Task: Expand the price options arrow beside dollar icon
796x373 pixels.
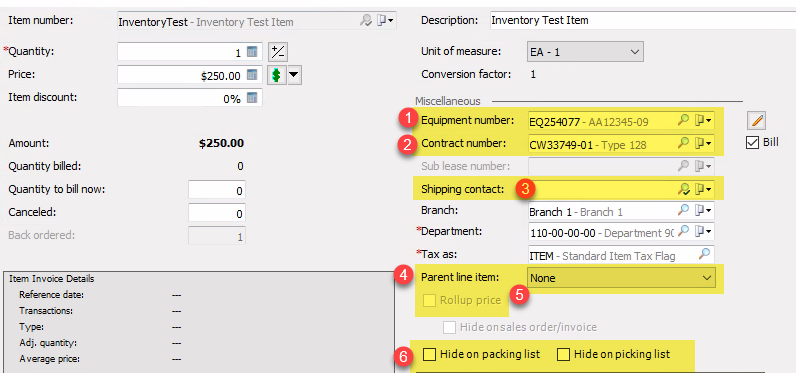Action: tap(294, 76)
